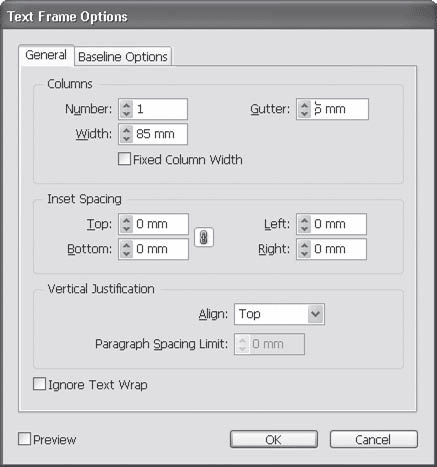Check the Ignore Text Wrap option
Viewport: 437px width, 467px height.
click(39, 384)
